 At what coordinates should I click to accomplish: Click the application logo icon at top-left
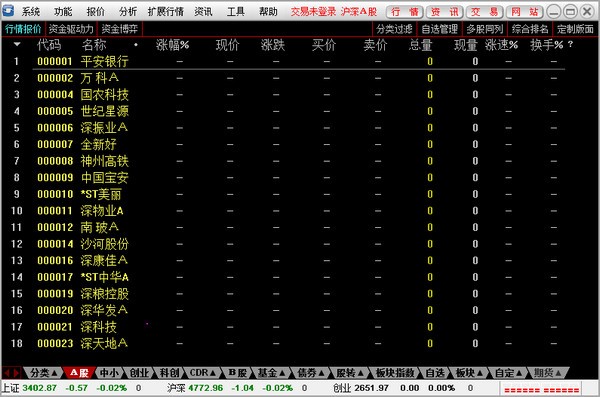point(8,11)
